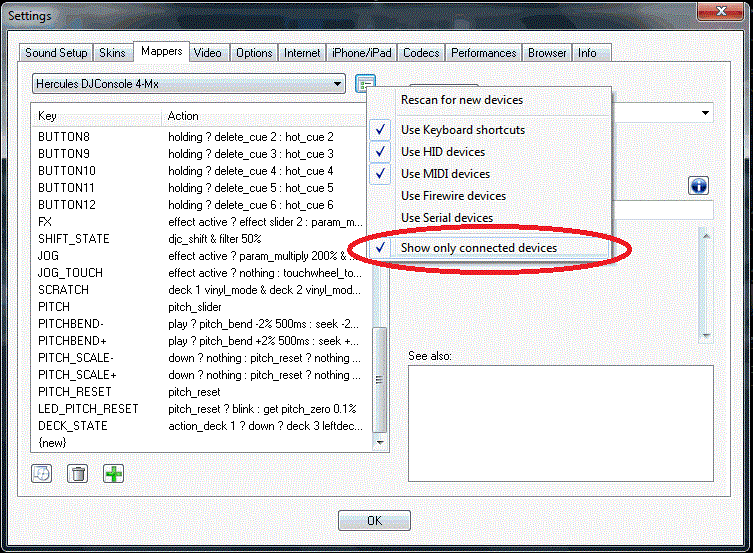753x553 pixels.
Task: Open the Options tab
Action: [x=254, y=53]
